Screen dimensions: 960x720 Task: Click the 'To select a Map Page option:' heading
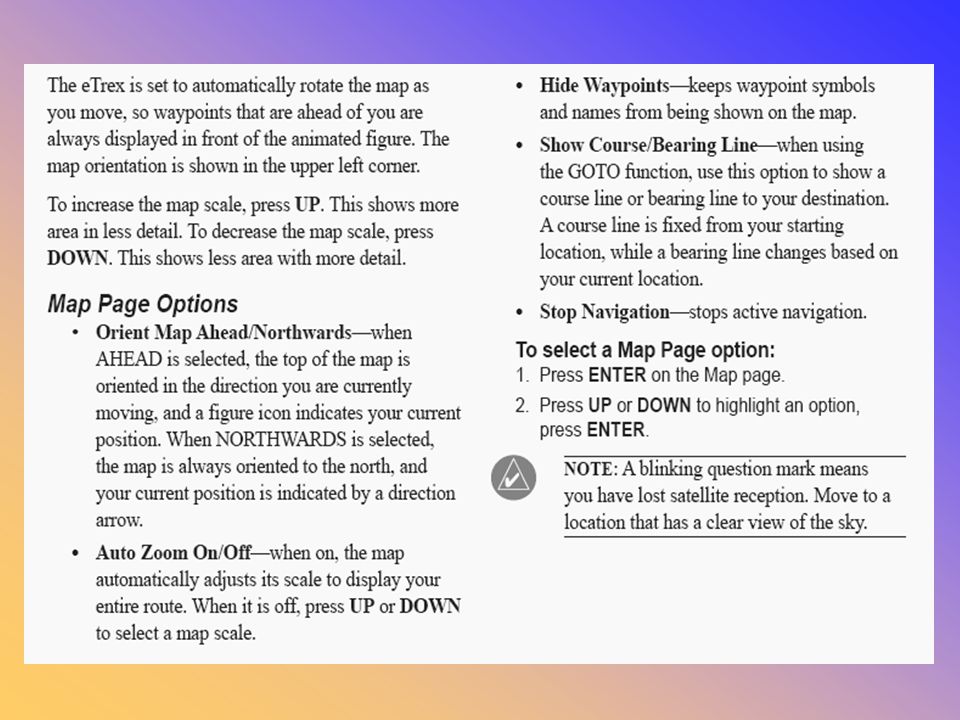tap(645, 350)
